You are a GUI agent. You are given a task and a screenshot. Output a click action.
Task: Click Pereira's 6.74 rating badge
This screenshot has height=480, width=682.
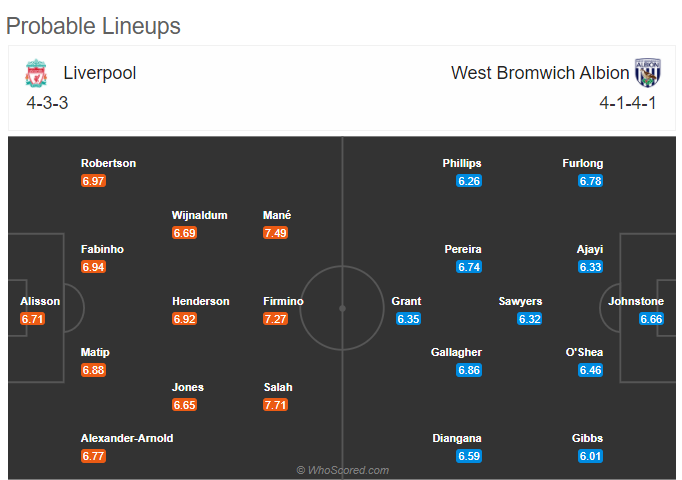tap(469, 267)
